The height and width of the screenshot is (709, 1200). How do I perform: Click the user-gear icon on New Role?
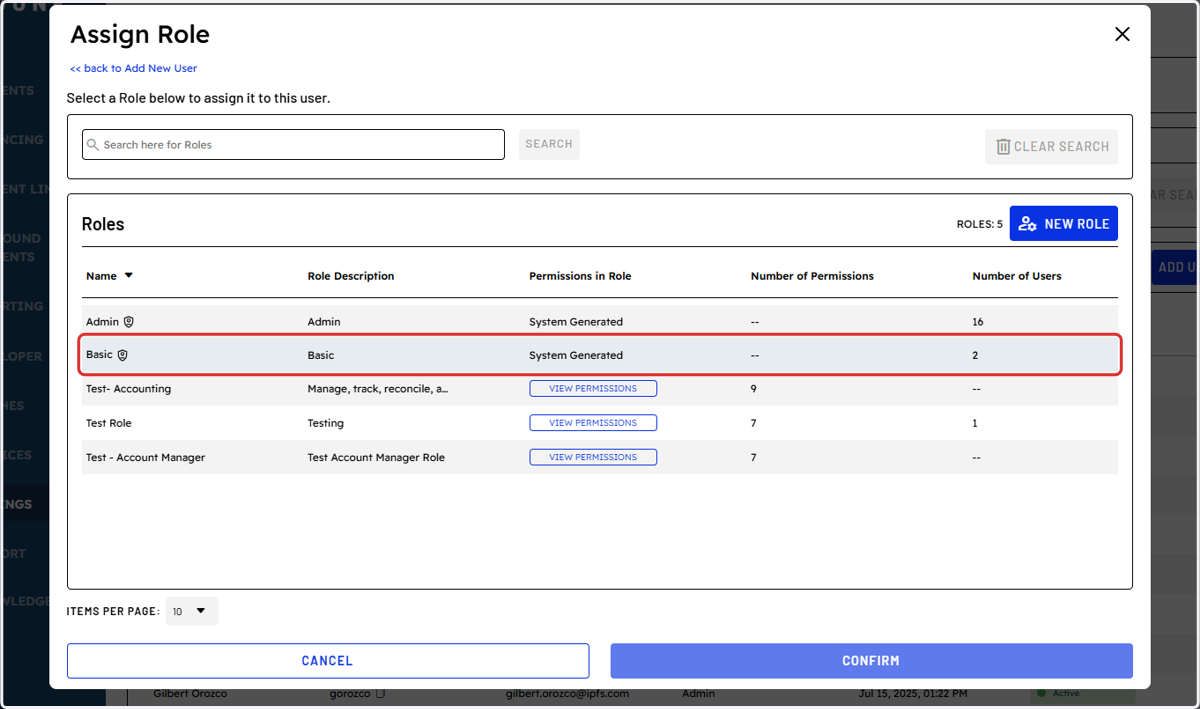(1027, 224)
